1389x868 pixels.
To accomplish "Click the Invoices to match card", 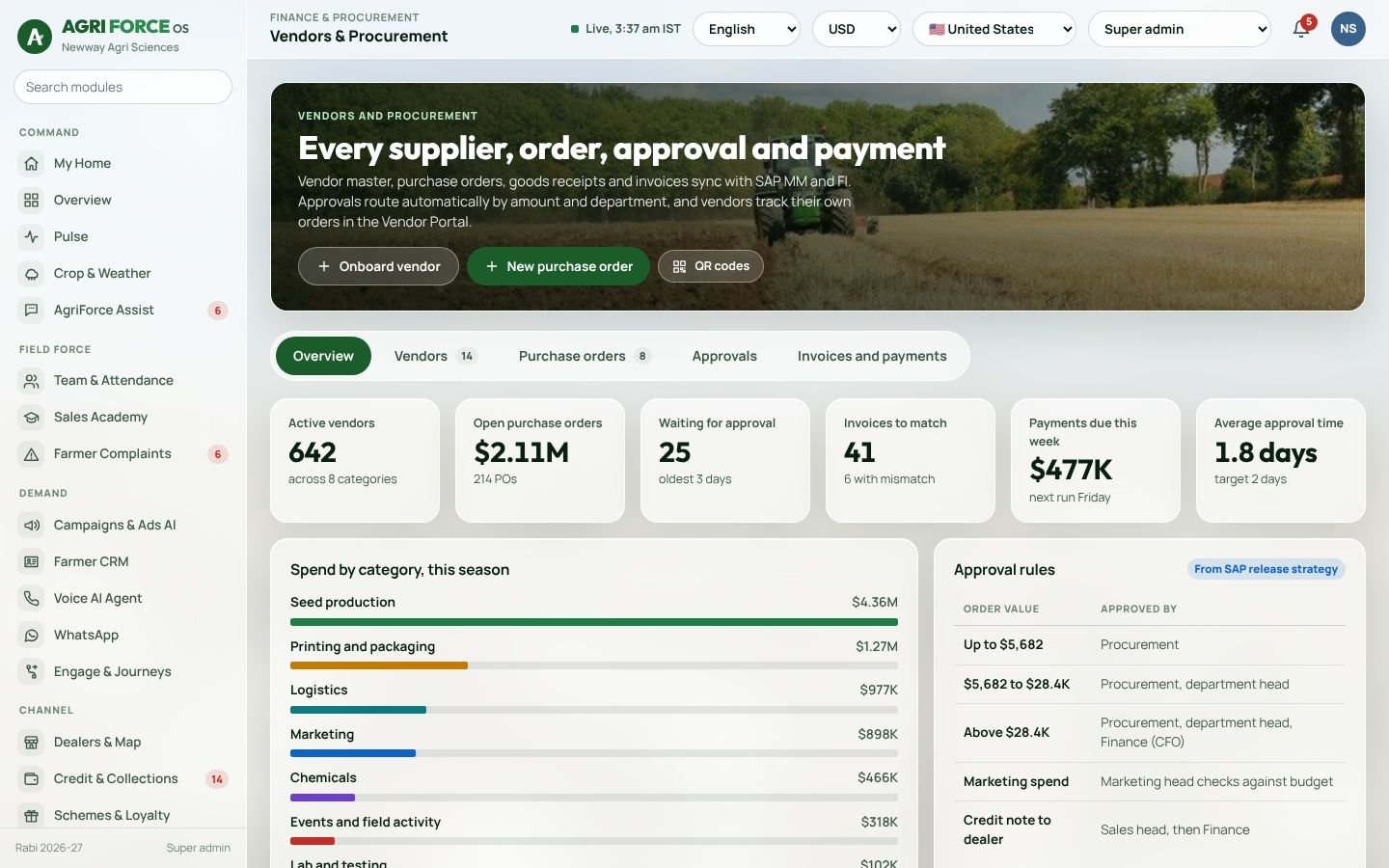I will click(911, 461).
